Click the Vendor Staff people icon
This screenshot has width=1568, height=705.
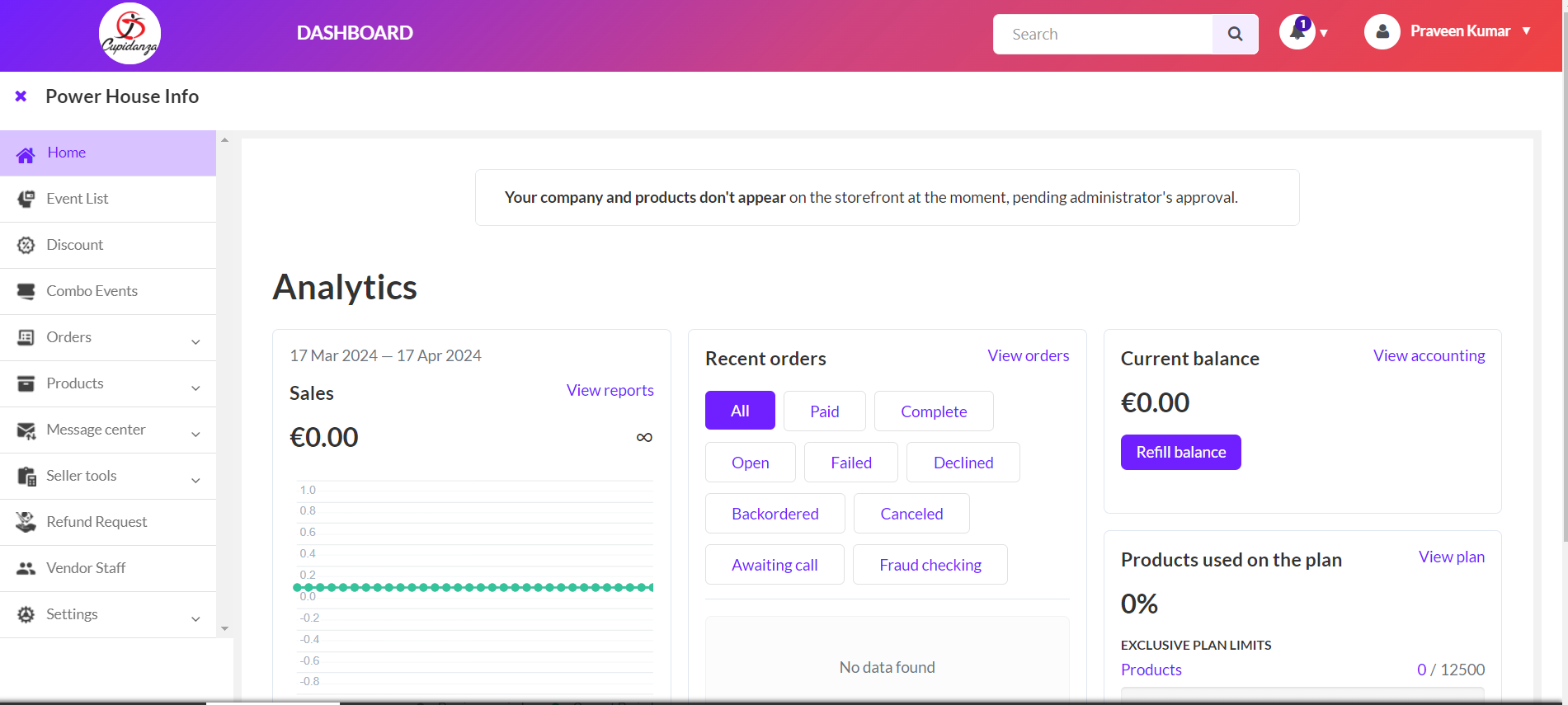coord(26,568)
